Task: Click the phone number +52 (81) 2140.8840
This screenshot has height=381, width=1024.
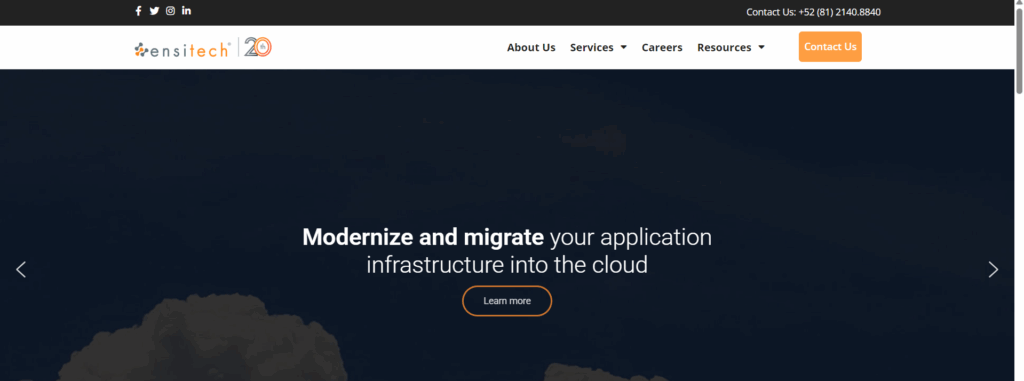Action: 839,12
